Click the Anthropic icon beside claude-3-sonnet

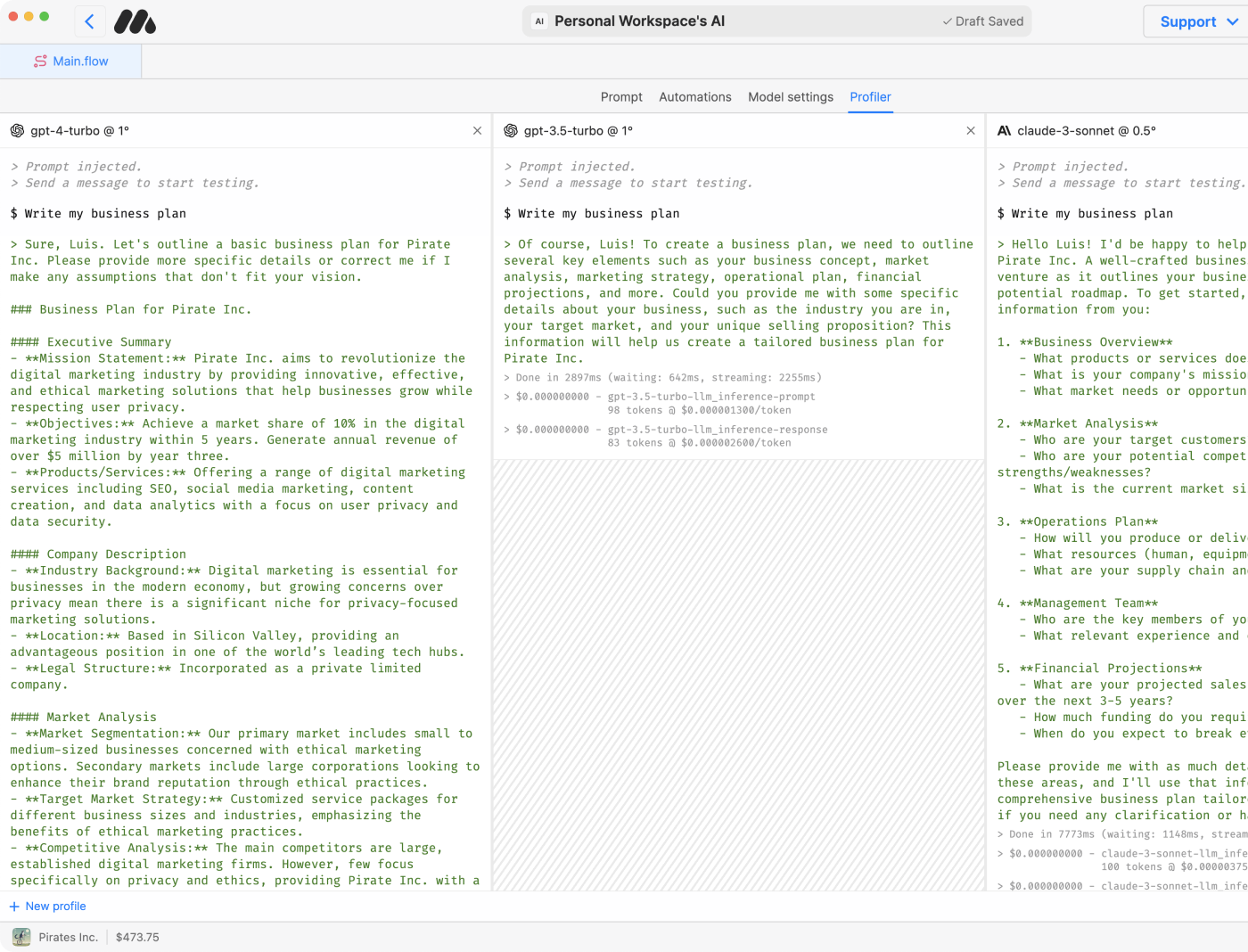[1004, 131]
